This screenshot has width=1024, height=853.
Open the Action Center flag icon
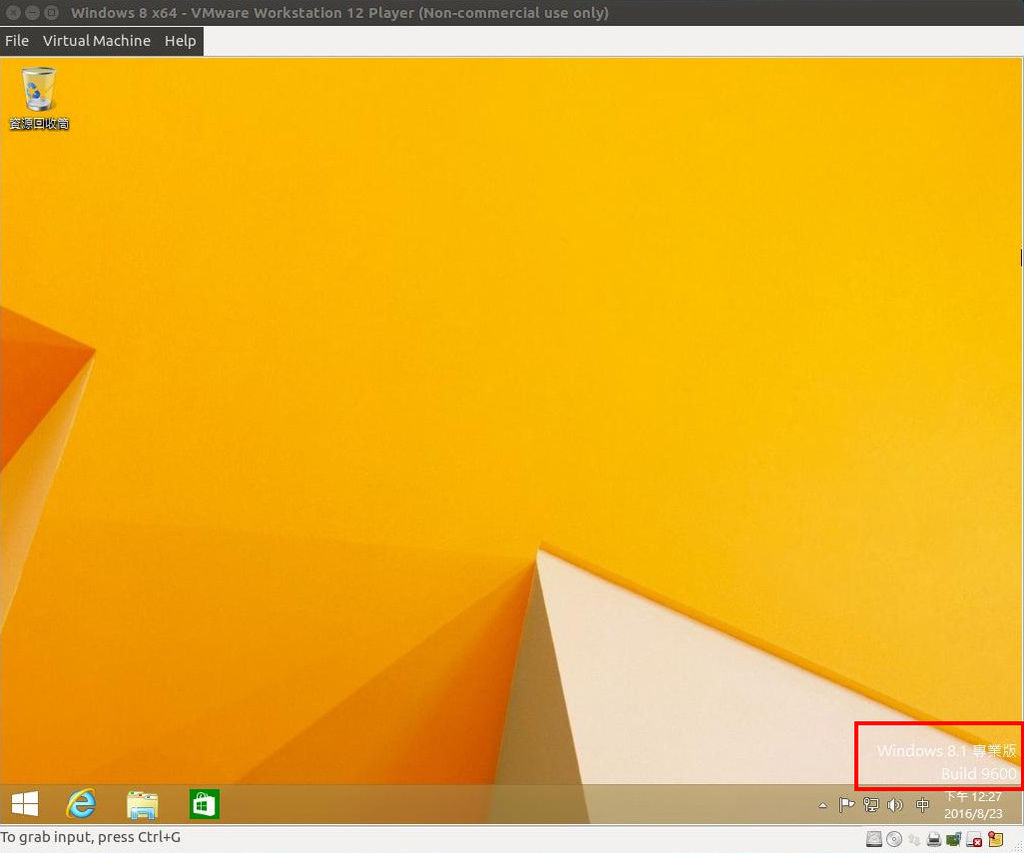[x=846, y=805]
